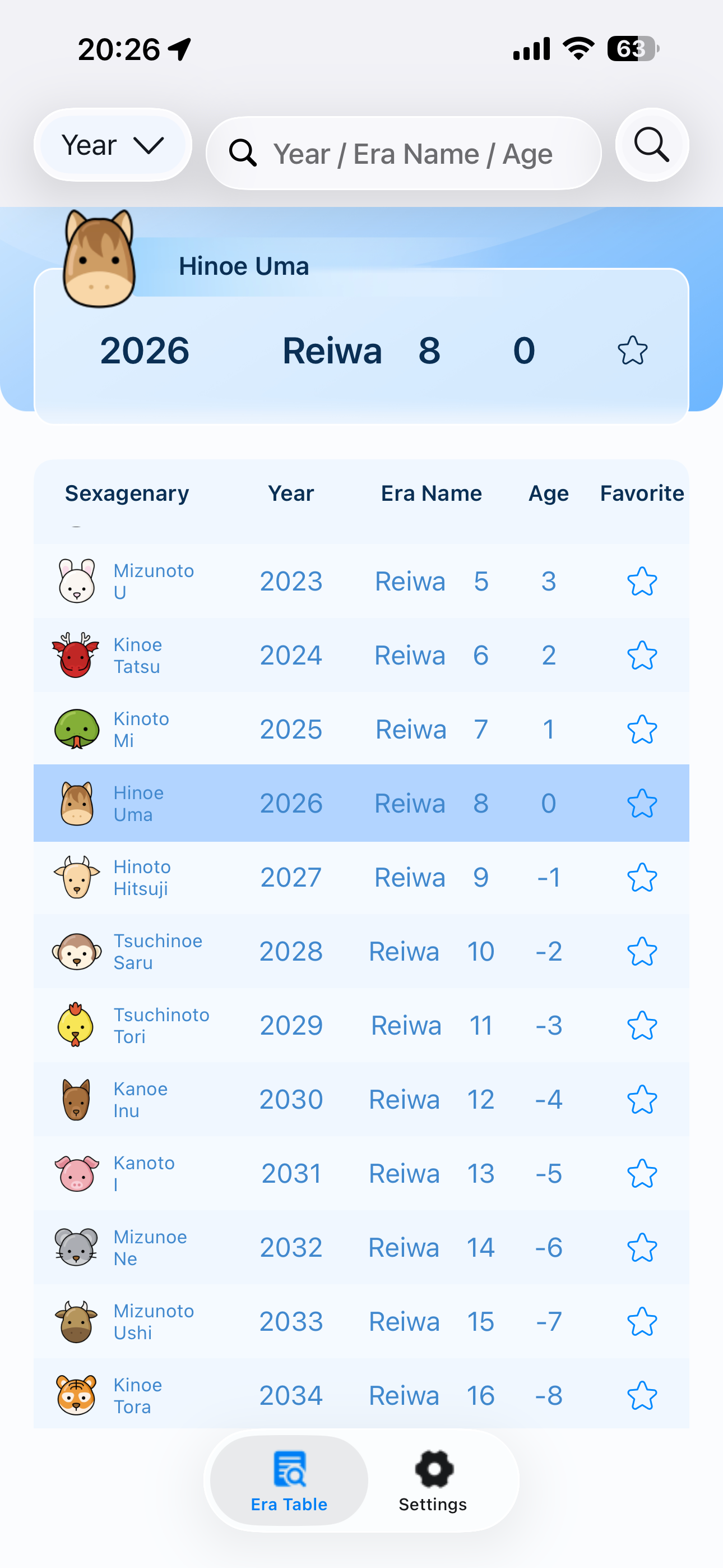Tap the monkey icon for 2028
The width and height of the screenshot is (723, 1568).
[76, 951]
